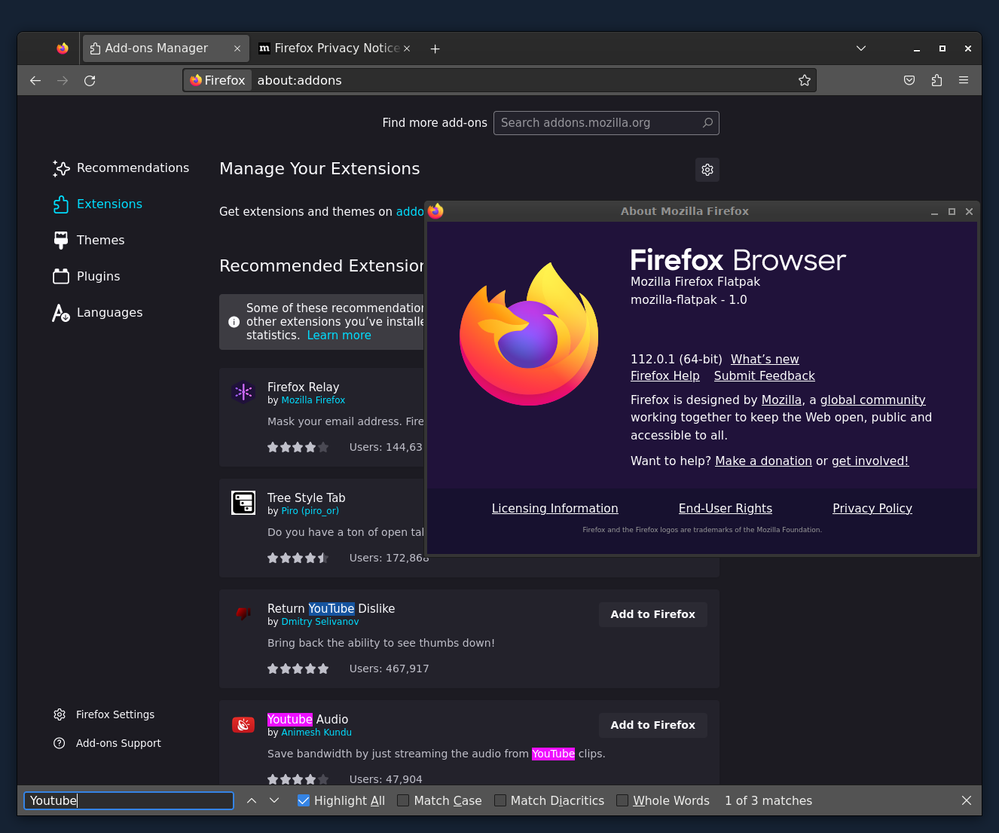The image size is (999, 833).
Task: Expand the list all tabs dropdown
Action: click(861, 48)
